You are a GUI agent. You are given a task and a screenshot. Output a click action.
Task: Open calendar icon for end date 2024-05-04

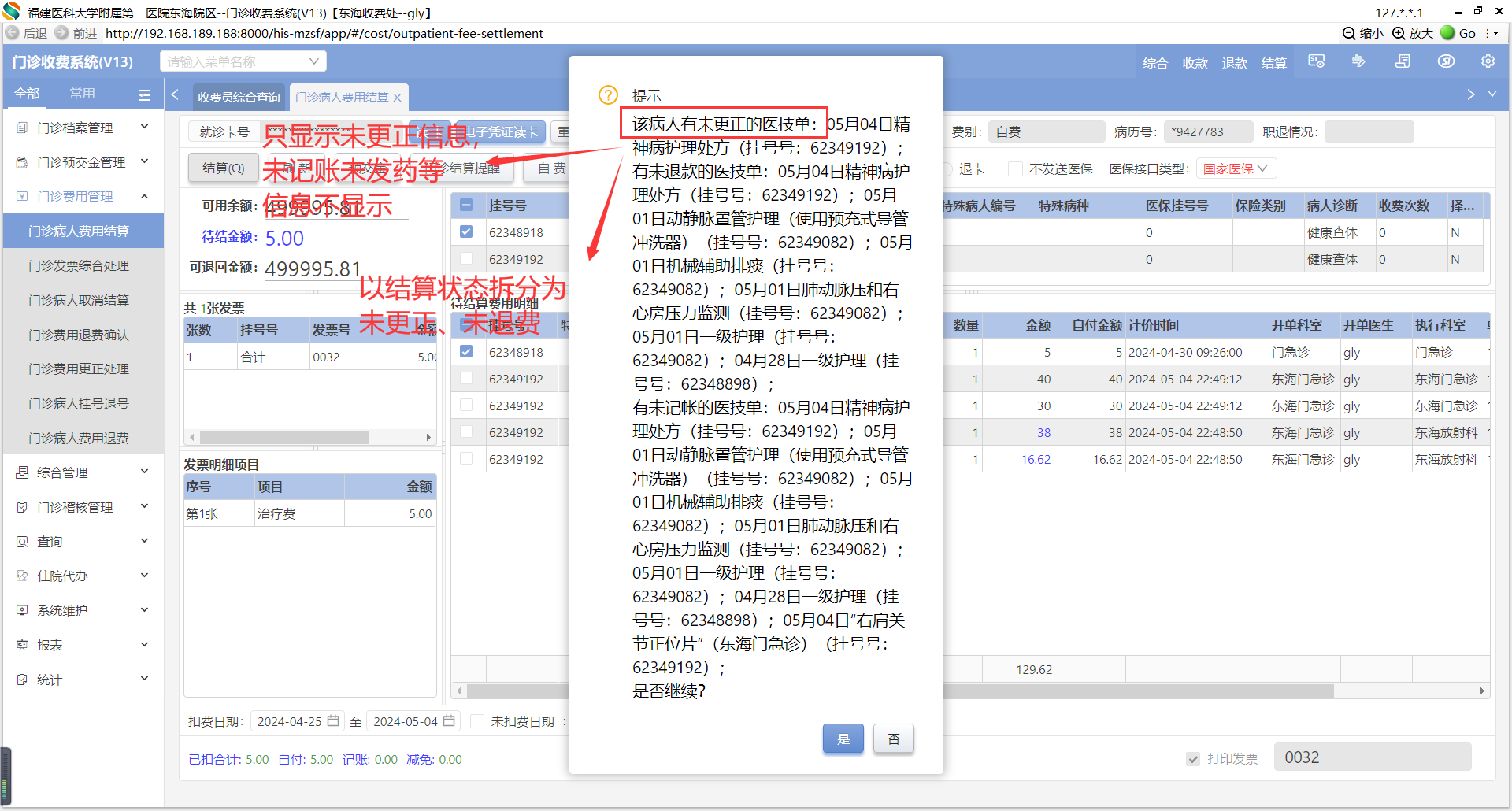449,720
